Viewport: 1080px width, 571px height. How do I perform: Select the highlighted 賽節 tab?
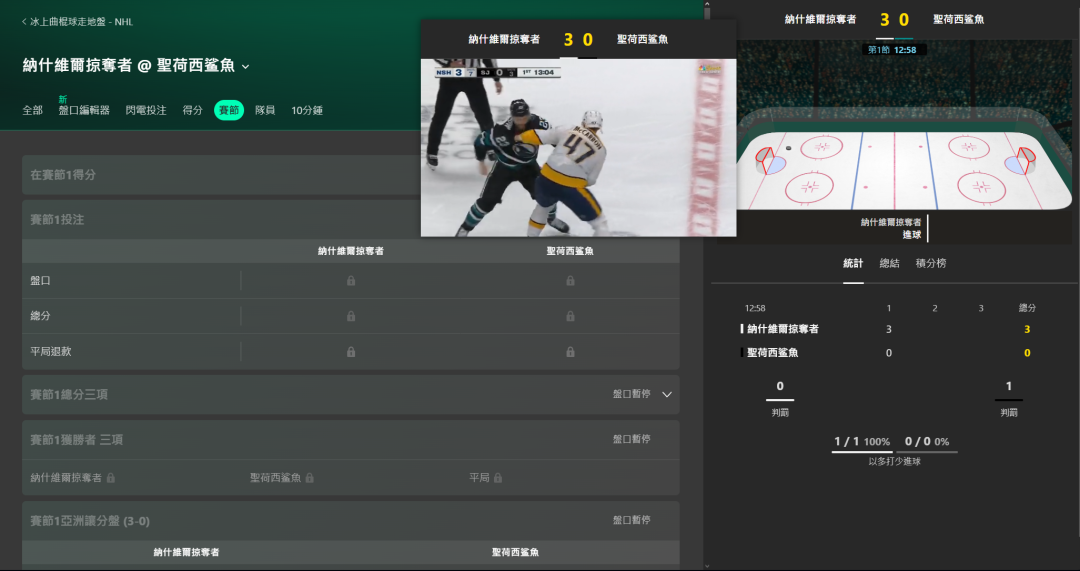pos(229,110)
